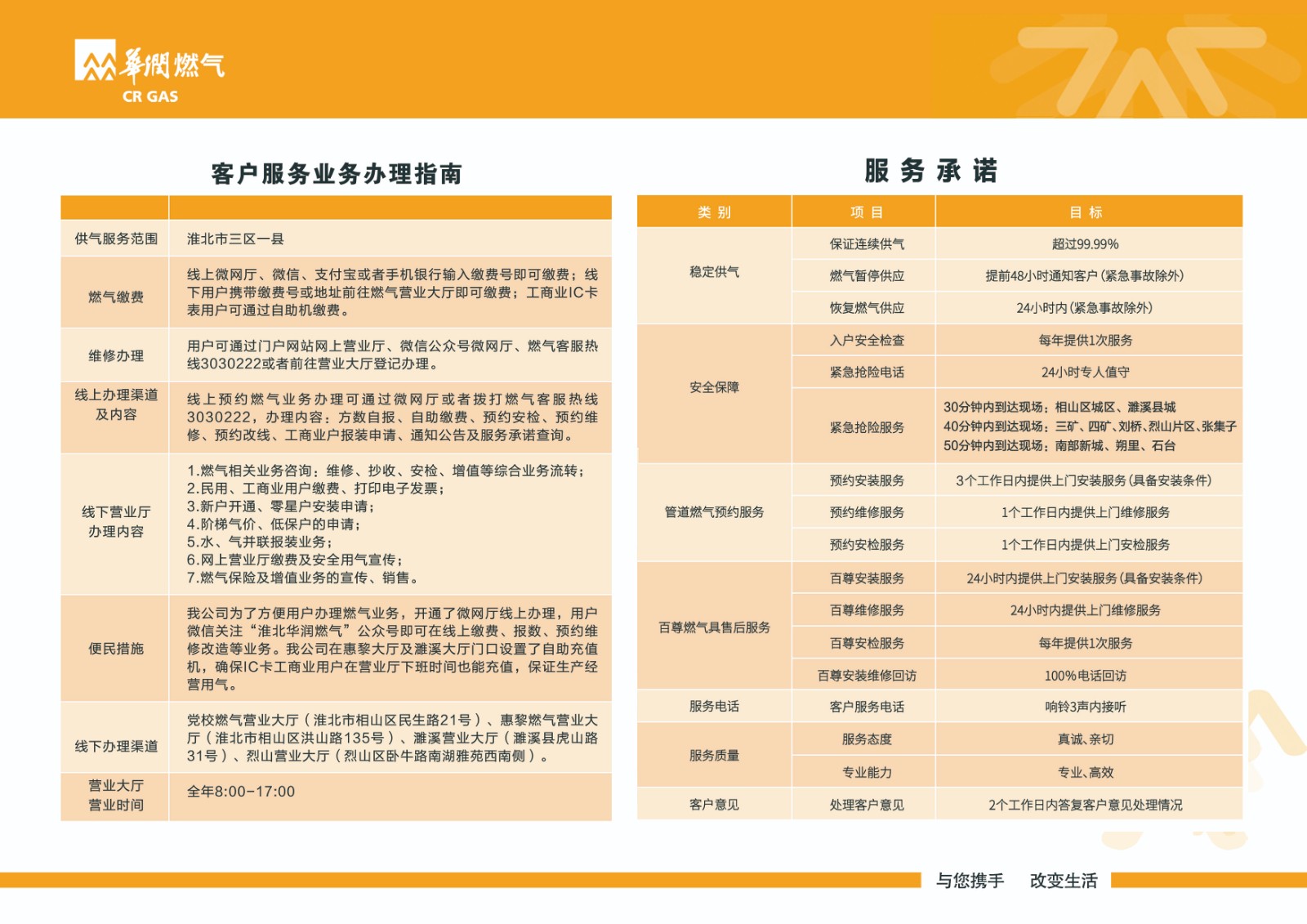Click the 淮北市三区一县 cell
The width and height of the screenshot is (1307, 924).
(x=235, y=239)
